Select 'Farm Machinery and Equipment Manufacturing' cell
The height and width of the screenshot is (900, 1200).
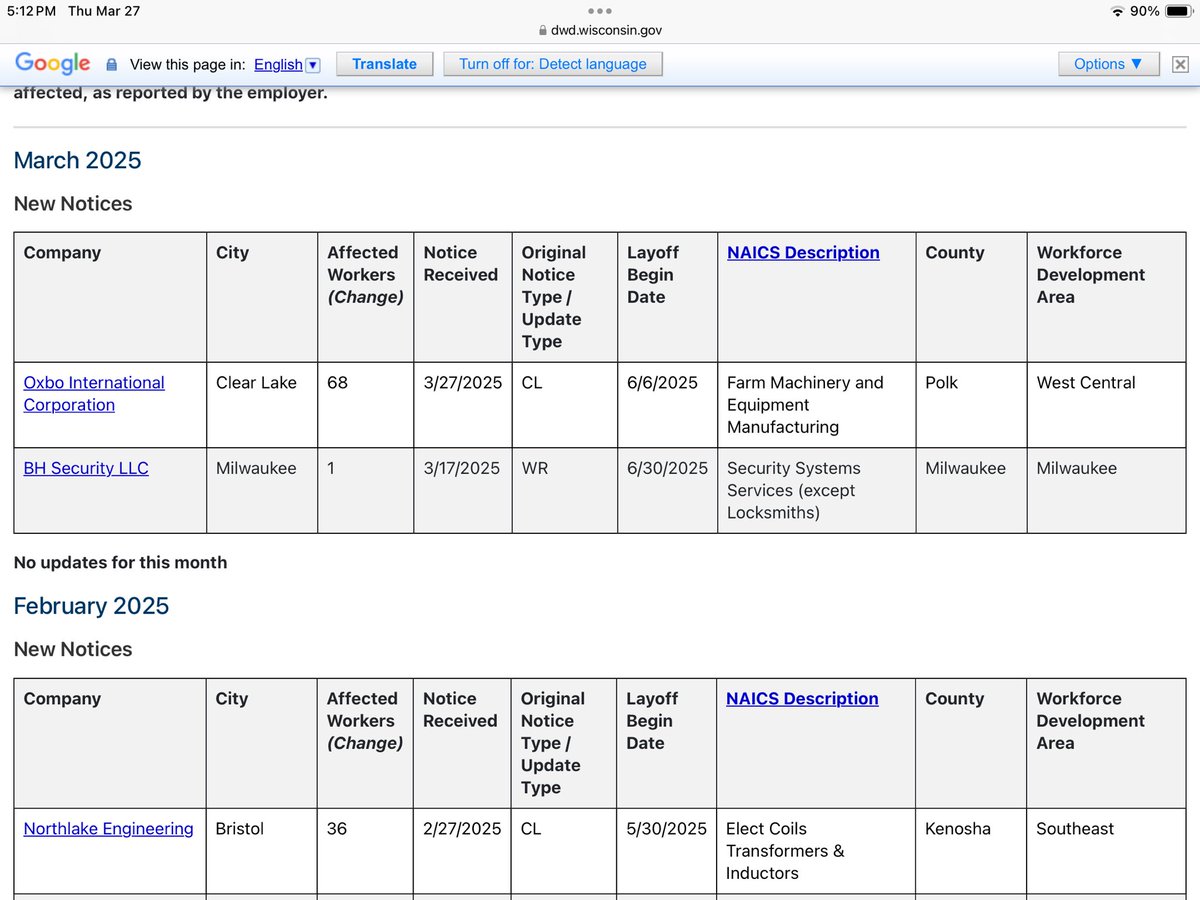point(816,404)
